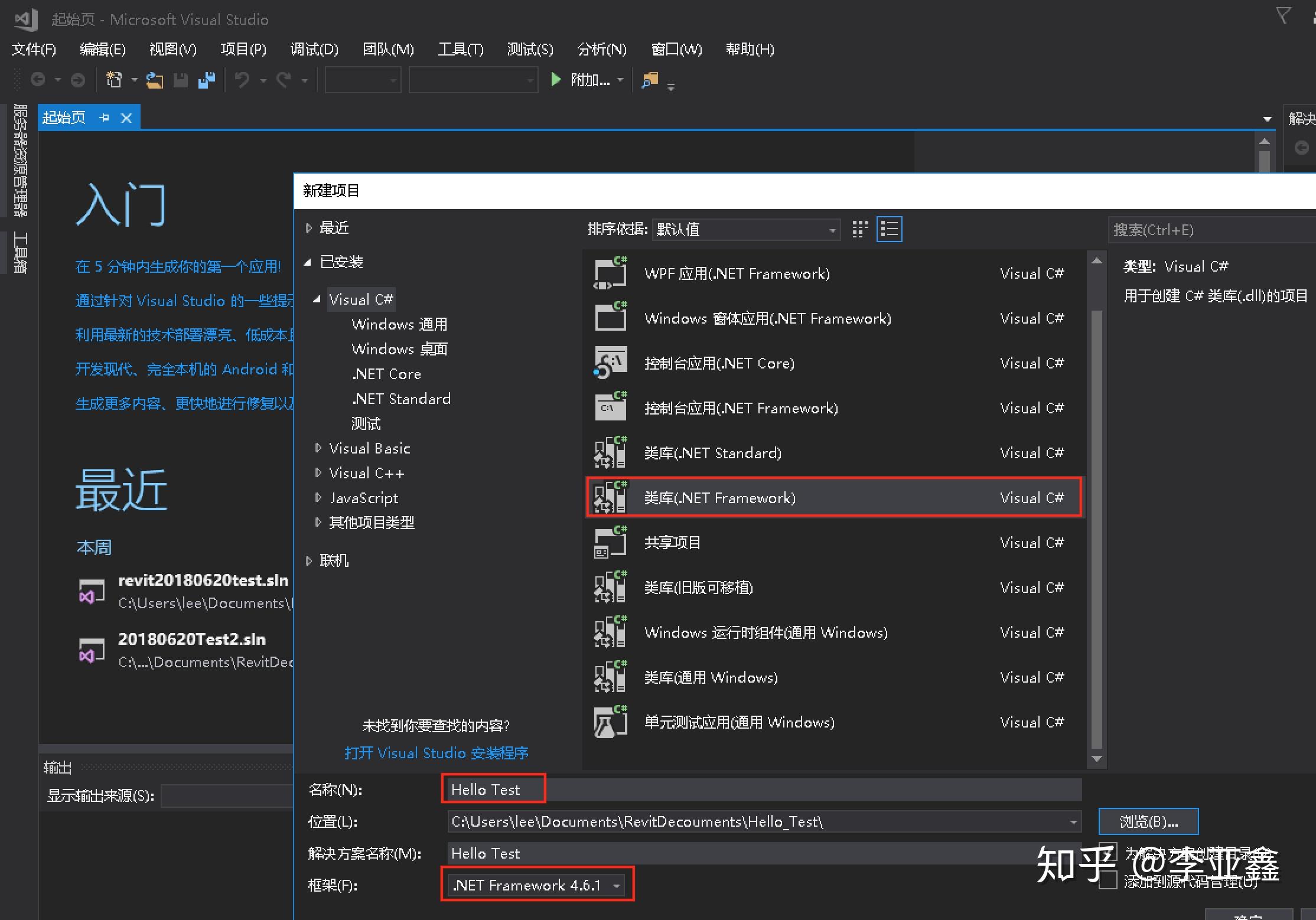The height and width of the screenshot is (920, 1316).
Task: Switch template list to small icons view
Action: (x=860, y=229)
